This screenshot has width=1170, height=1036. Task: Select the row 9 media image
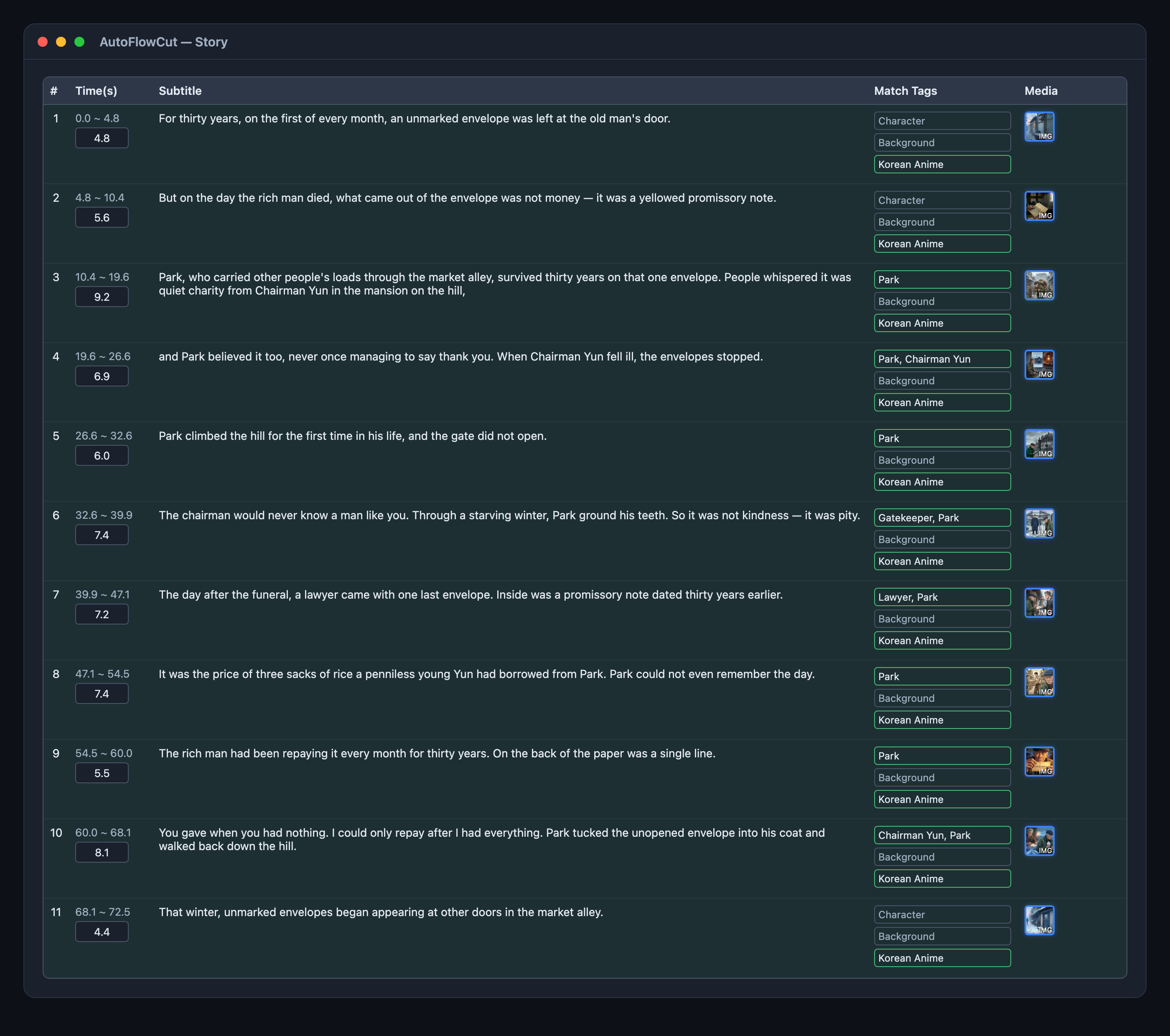tap(1039, 762)
